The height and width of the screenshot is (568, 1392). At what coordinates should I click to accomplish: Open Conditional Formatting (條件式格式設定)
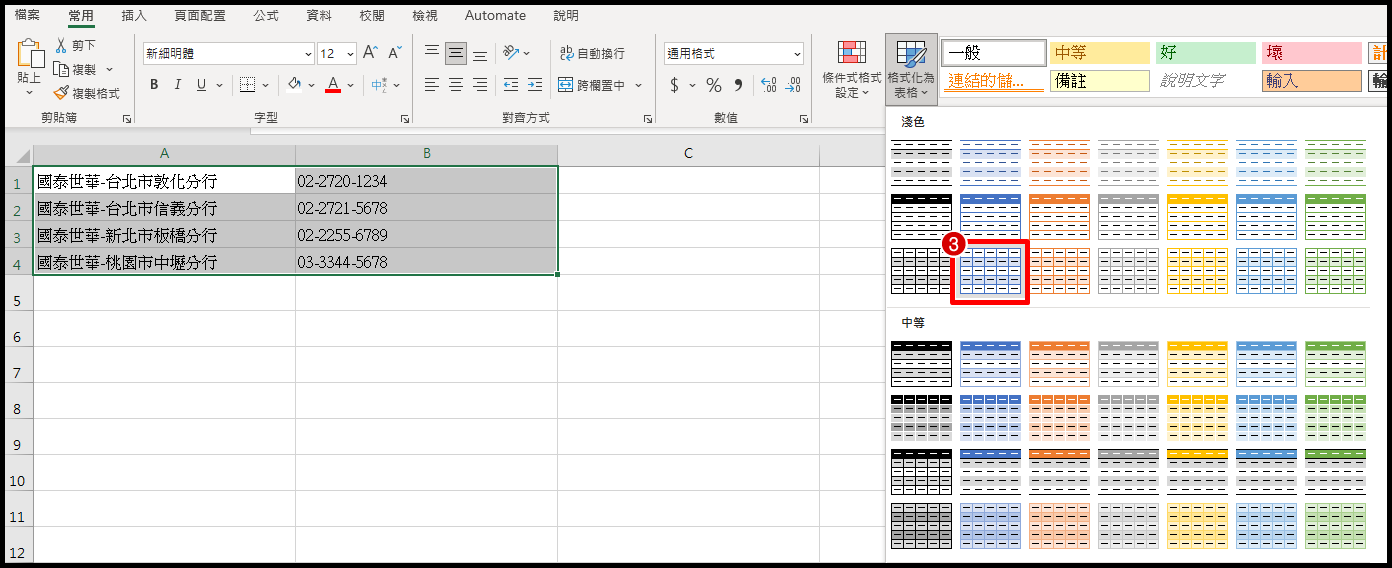point(852,69)
